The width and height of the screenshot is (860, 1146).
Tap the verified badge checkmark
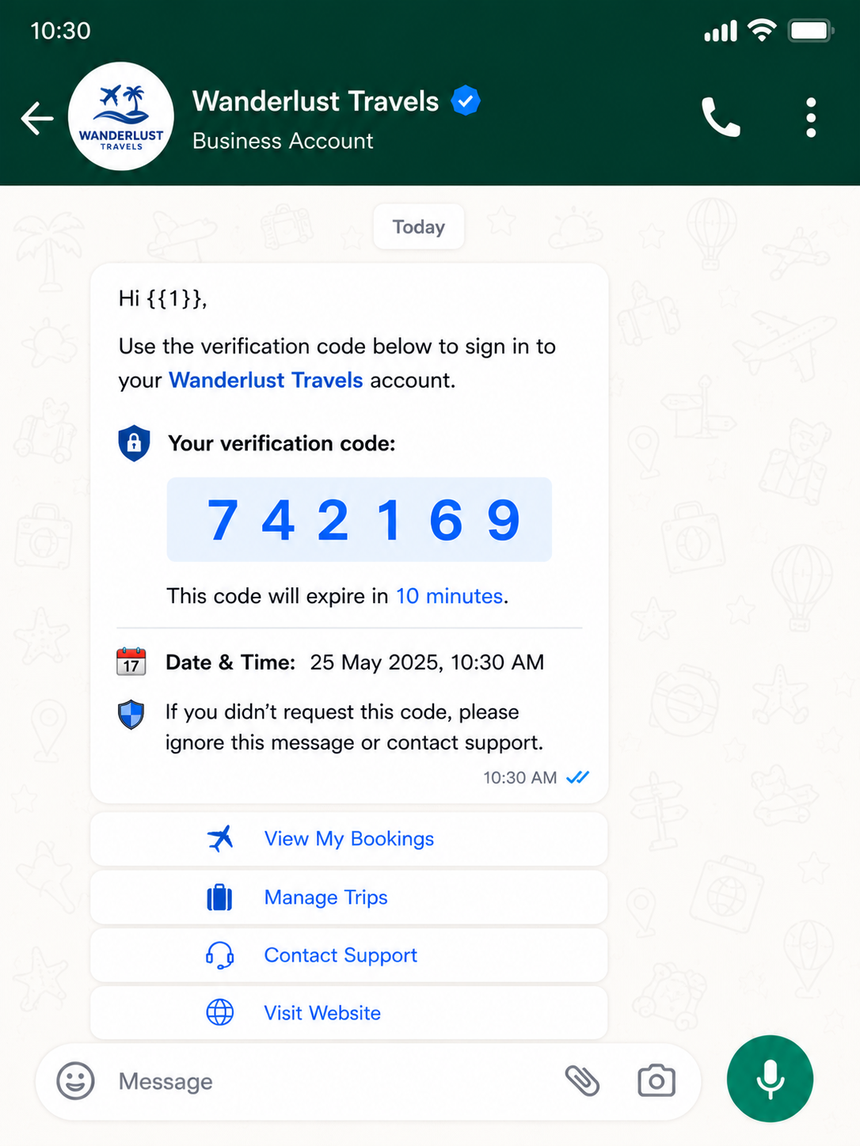coord(465,101)
